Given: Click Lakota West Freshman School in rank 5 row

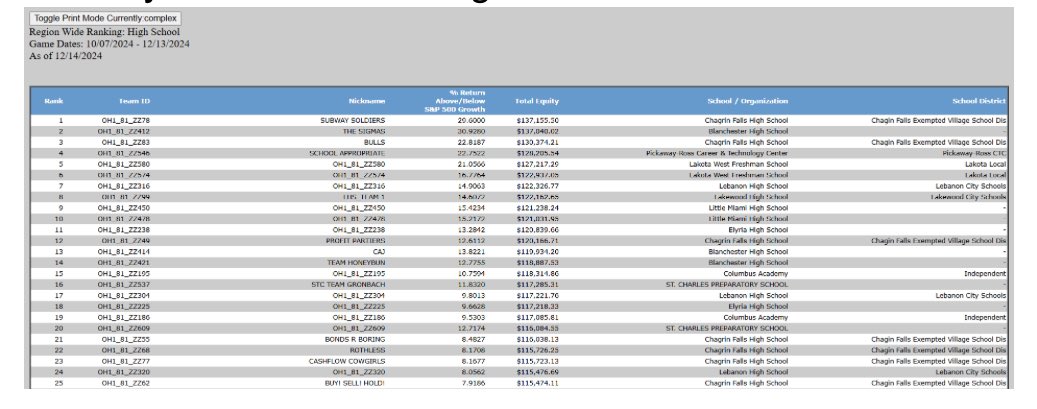Looking at the screenshot, I should (739, 164).
